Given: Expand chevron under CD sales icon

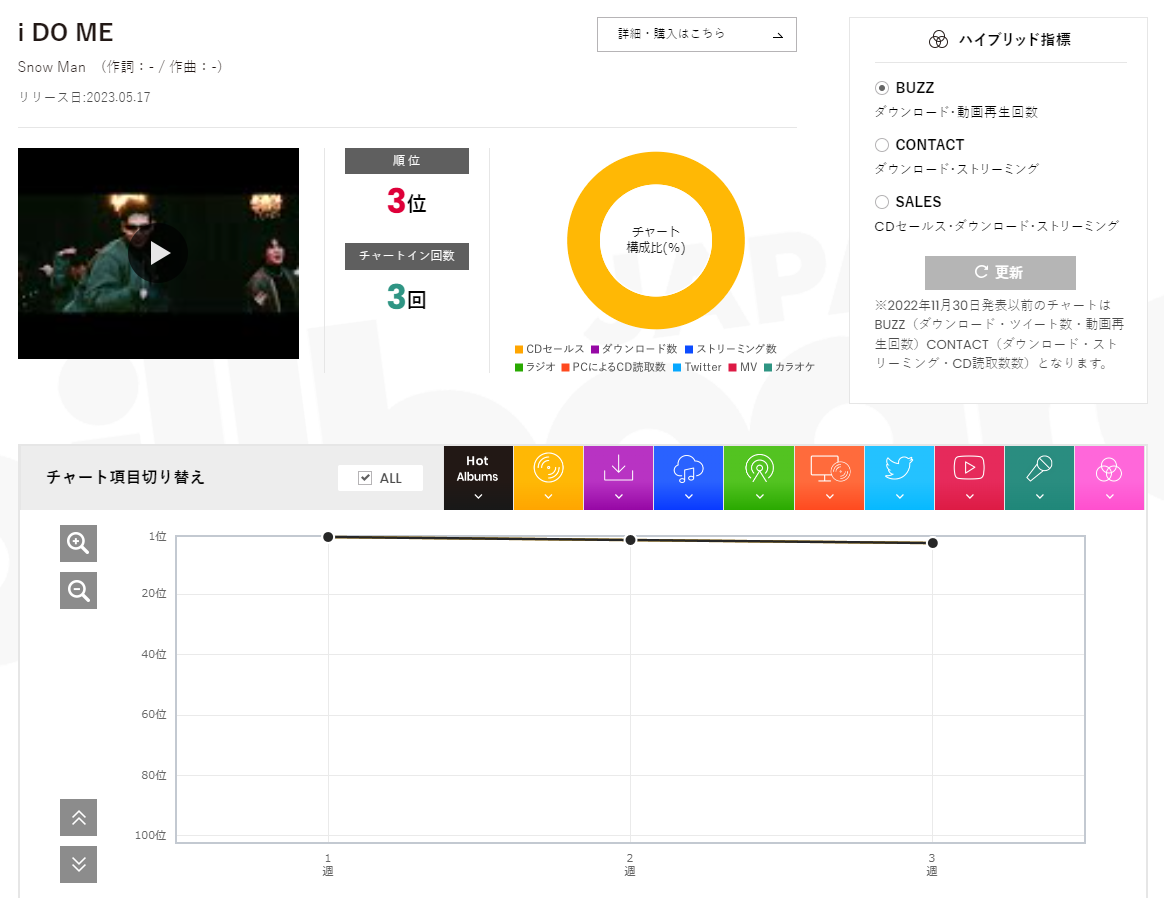Looking at the screenshot, I should (549, 496).
